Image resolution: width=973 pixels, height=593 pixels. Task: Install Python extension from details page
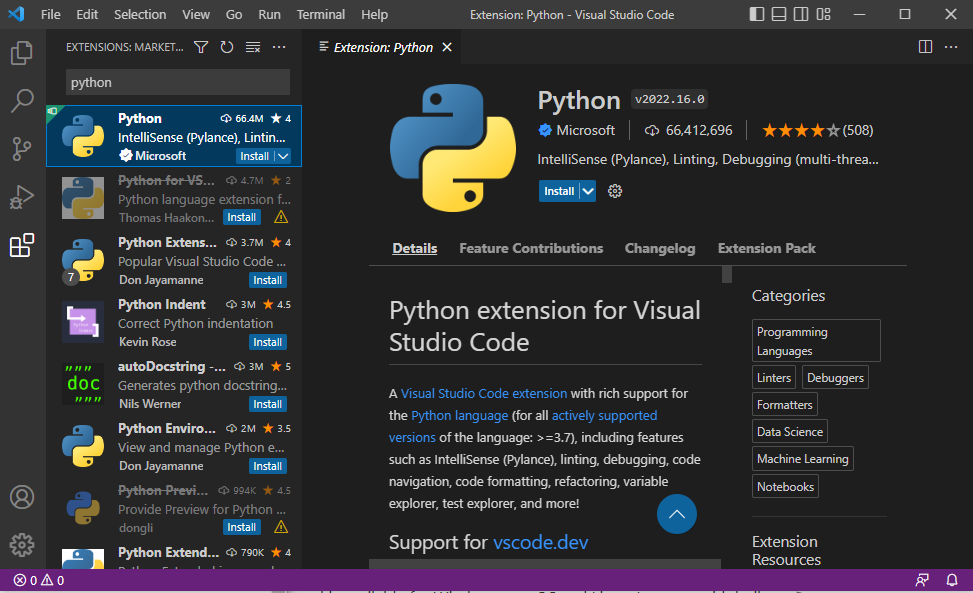[559, 191]
